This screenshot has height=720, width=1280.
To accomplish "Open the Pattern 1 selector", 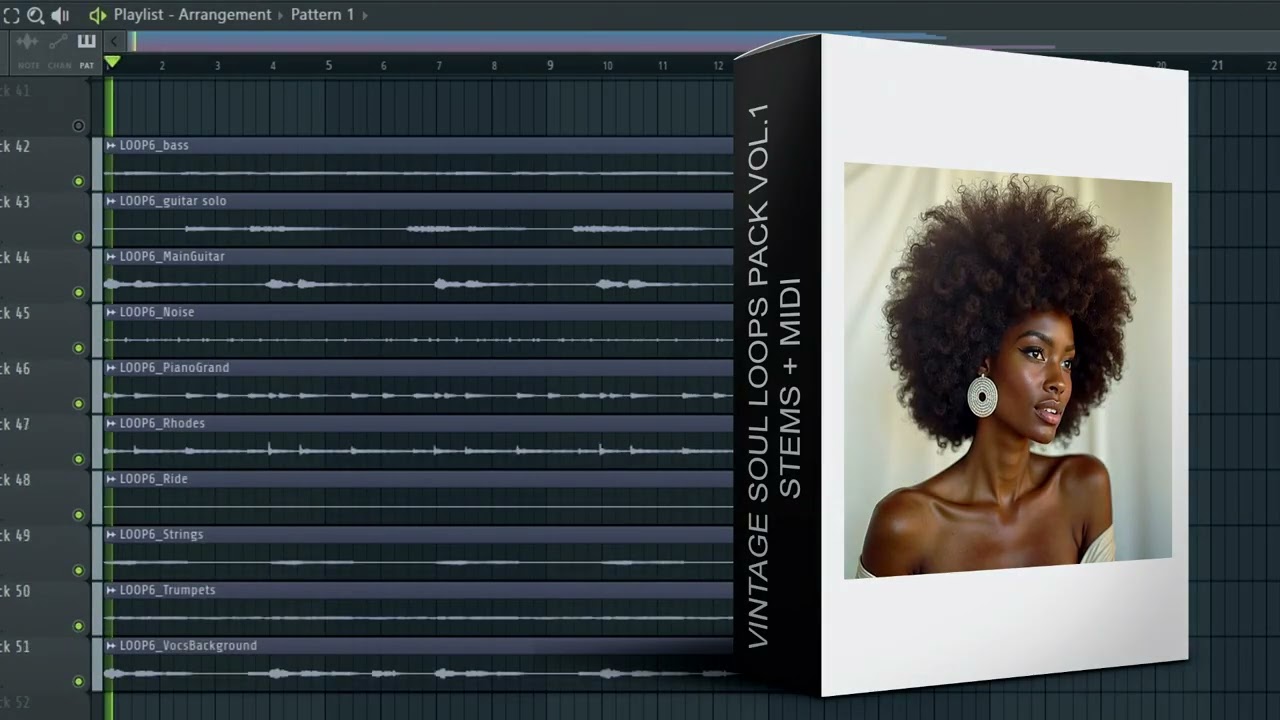I will (322, 15).
